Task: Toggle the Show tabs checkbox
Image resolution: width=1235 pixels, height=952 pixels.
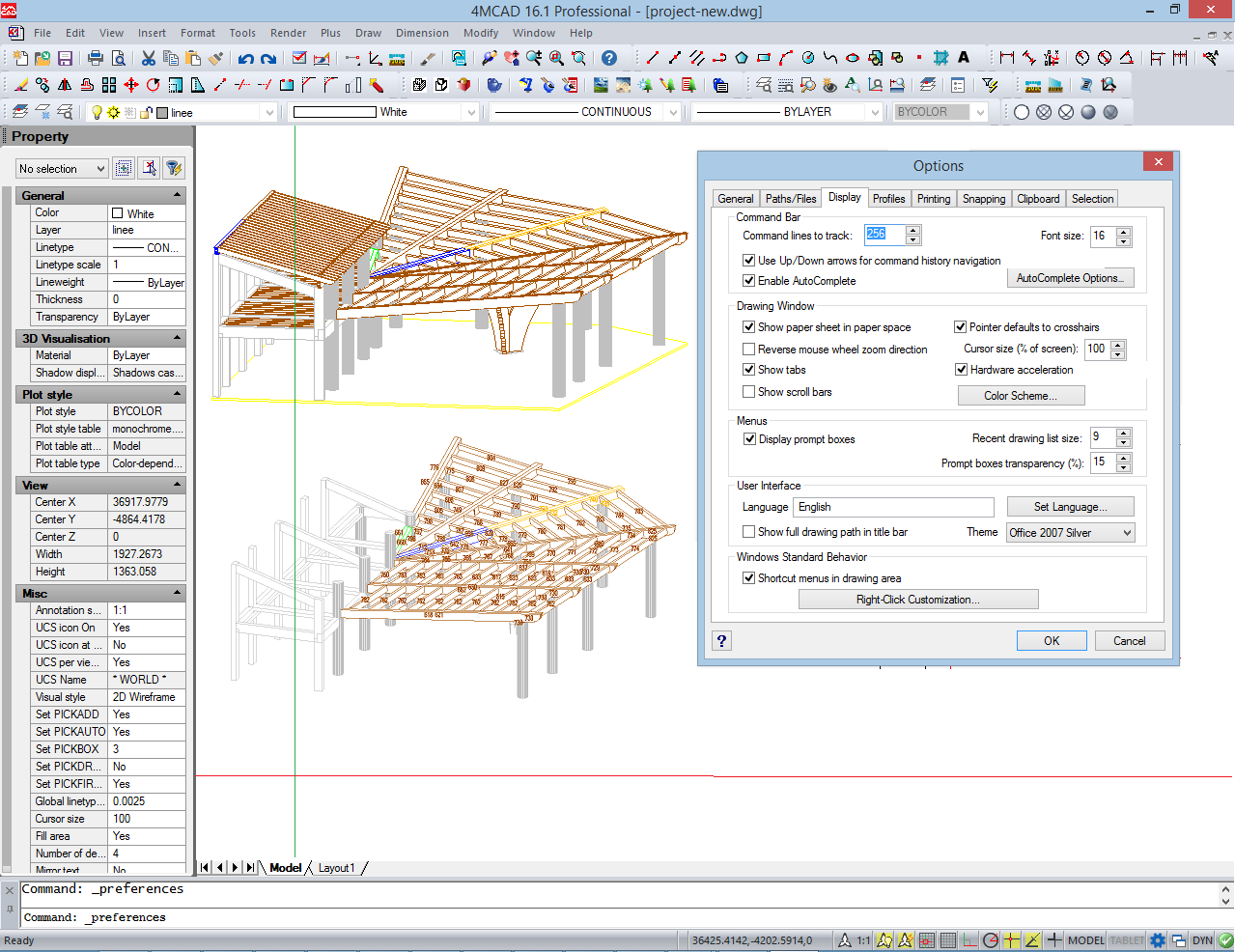Action: click(x=748, y=370)
